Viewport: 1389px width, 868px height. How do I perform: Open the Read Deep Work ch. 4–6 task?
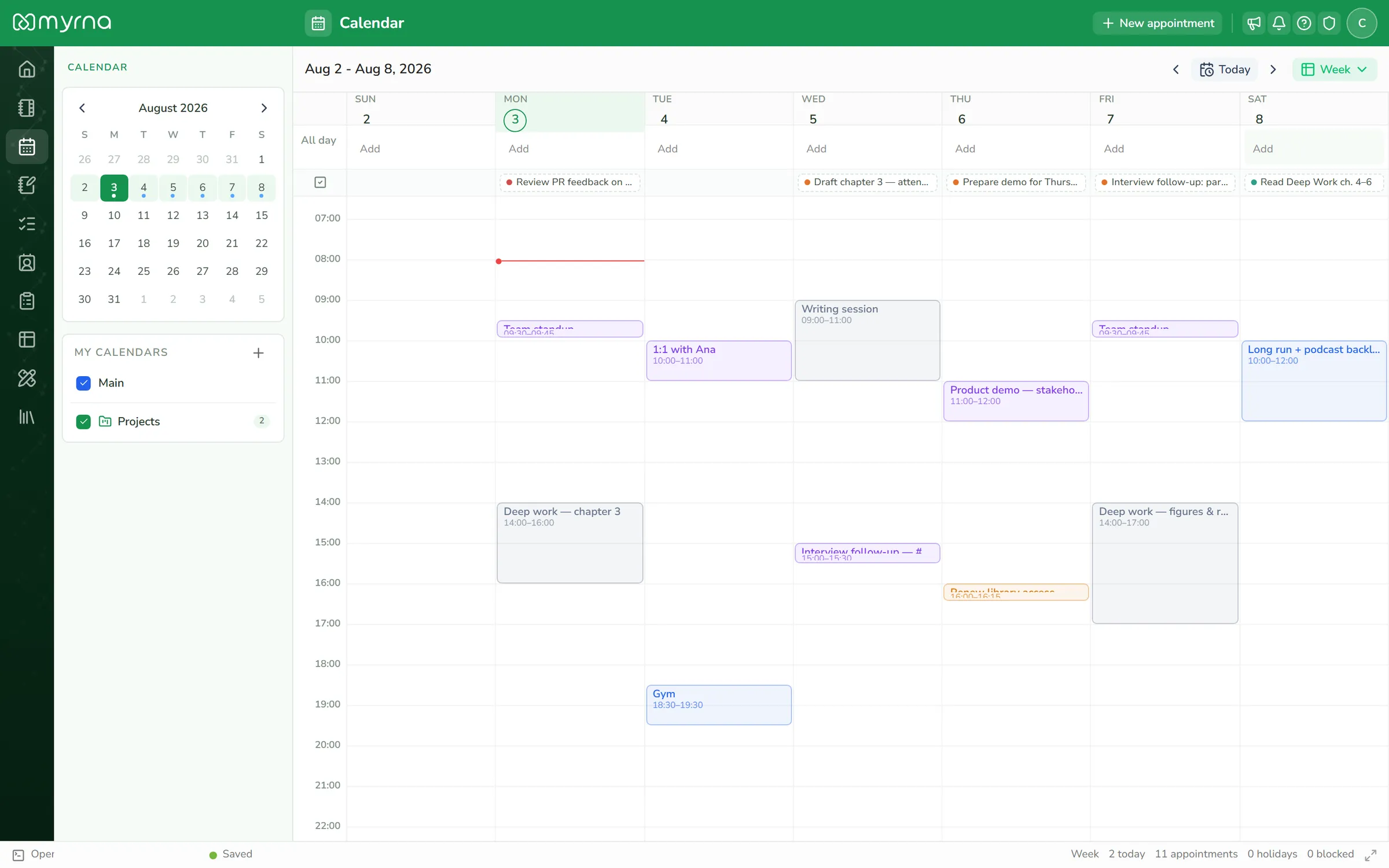[1314, 182]
